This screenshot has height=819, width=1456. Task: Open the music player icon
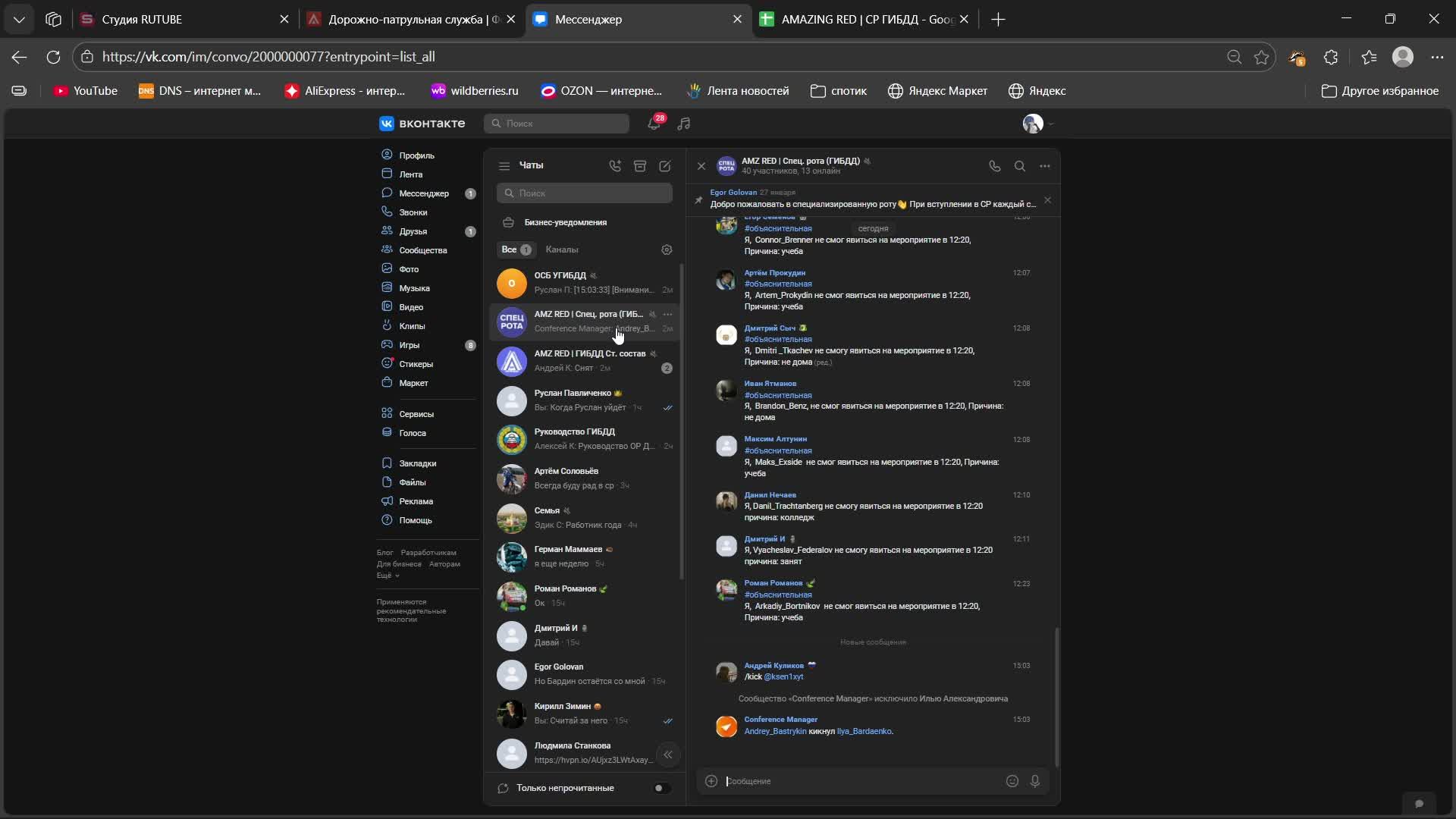(684, 124)
